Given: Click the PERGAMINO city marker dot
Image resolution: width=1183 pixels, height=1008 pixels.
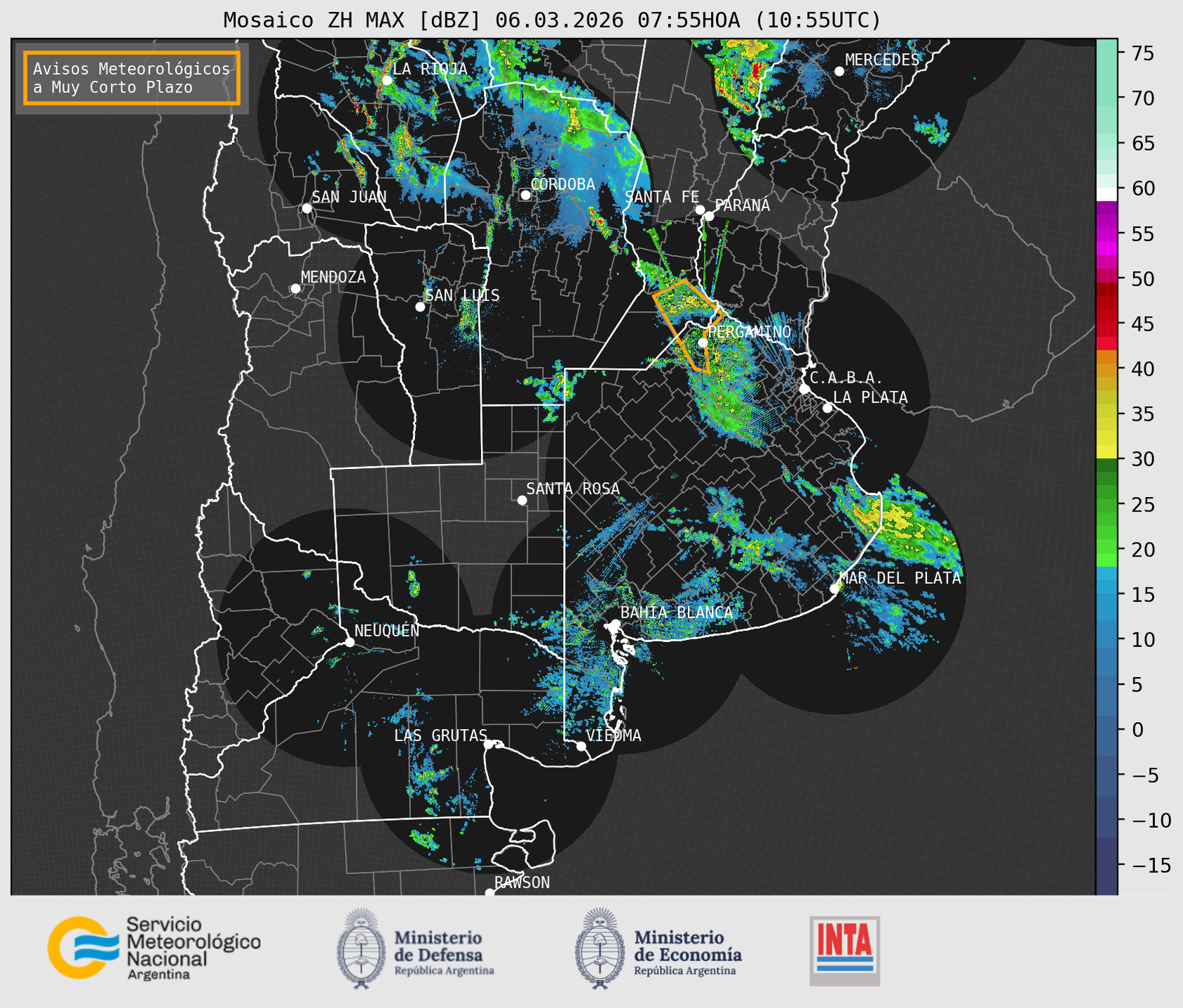Looking at the screenshot, I should pyautogui.click(x=703, y=343).
